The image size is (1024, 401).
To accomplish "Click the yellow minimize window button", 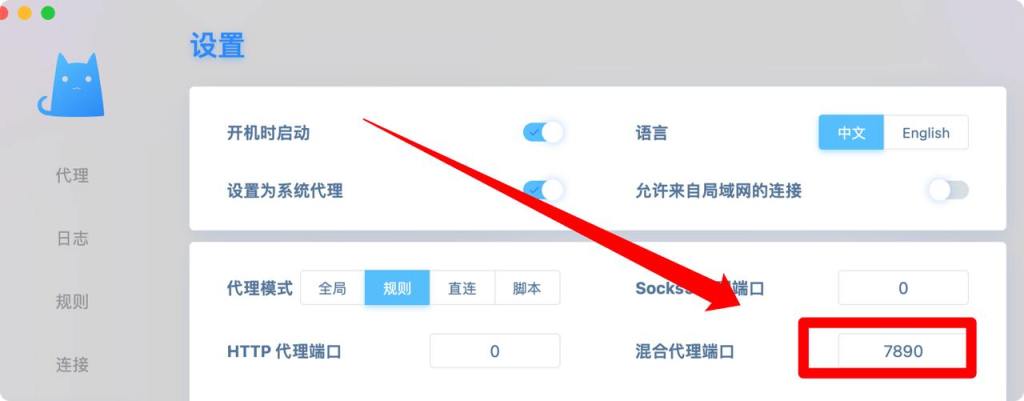I will click(x=25, y=13).
